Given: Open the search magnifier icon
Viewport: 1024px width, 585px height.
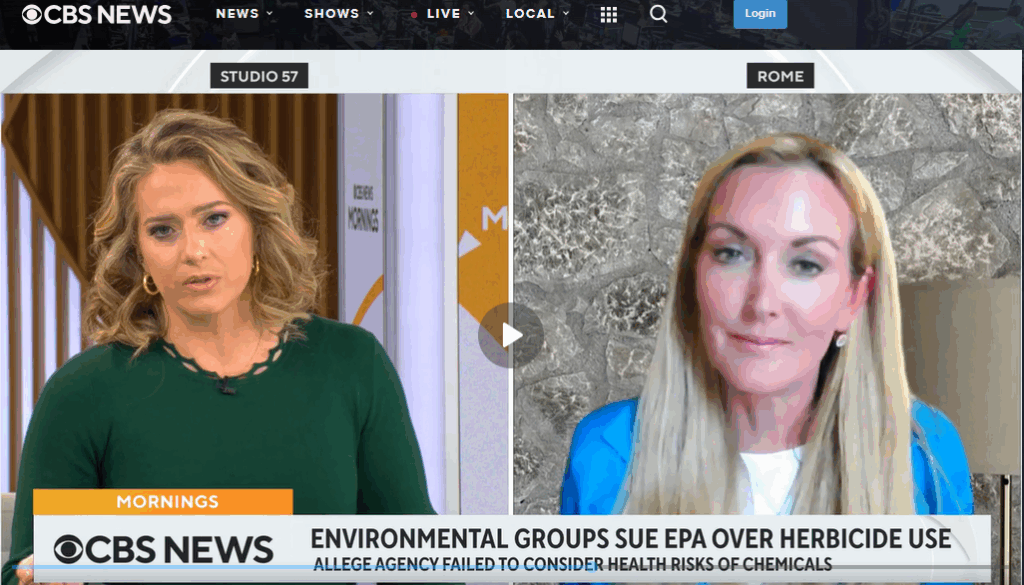Looking at the screenshot, I should [658, 14].
